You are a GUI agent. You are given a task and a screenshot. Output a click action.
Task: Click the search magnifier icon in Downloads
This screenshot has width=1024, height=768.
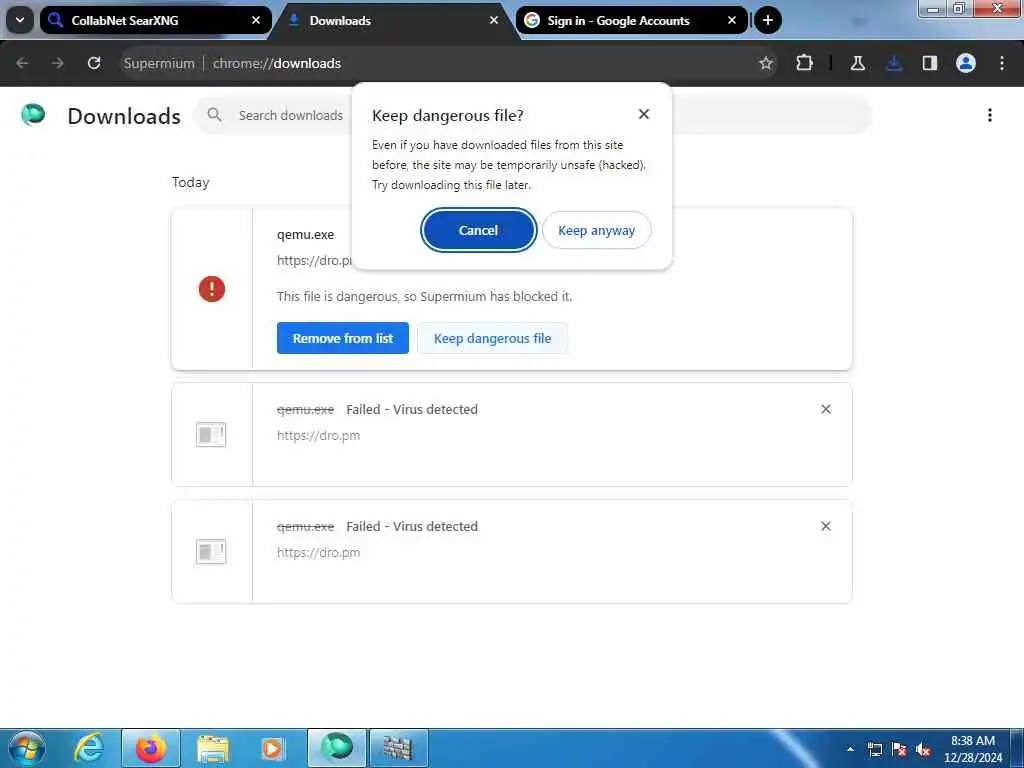point(214,115)
